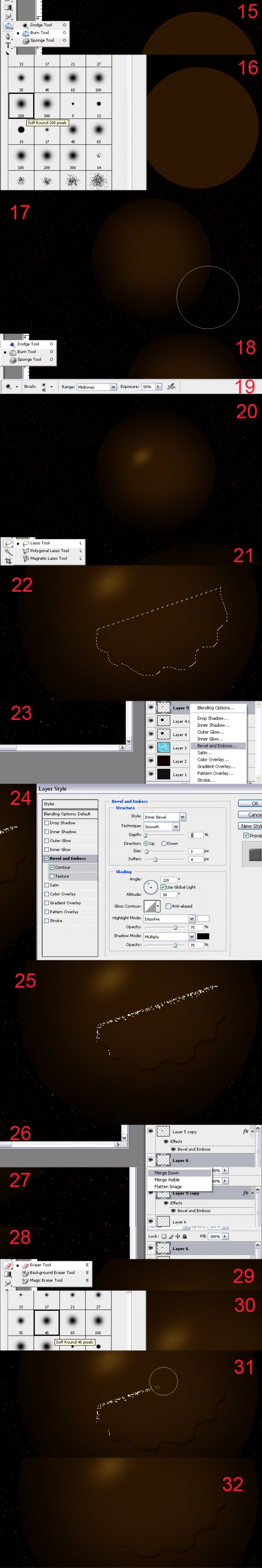Hide Layer 1 using its eye icon
This screenshot has height=1568, width=262.
[151, 774]
